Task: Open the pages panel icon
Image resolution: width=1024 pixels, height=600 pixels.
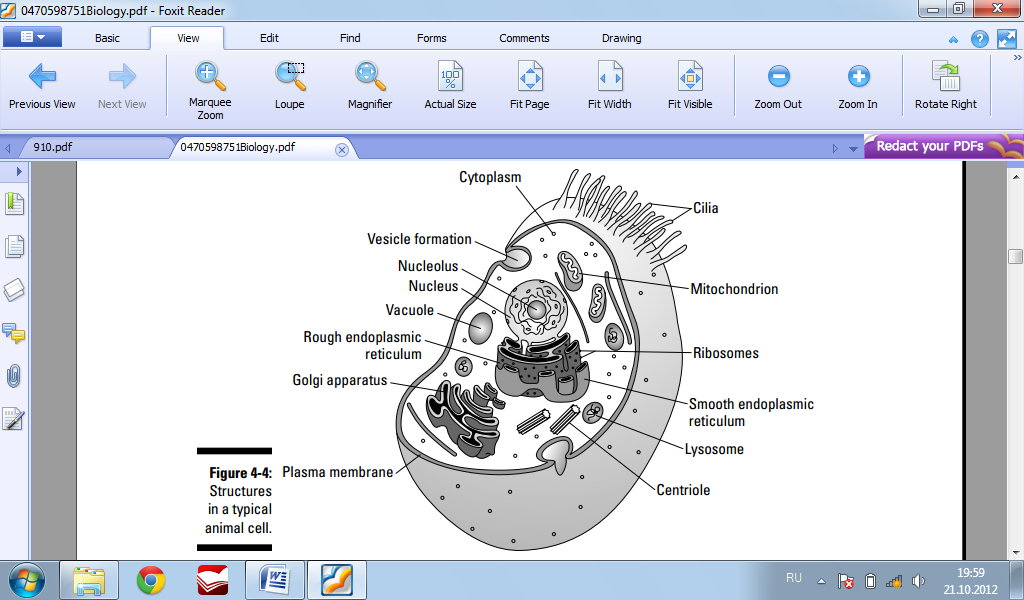Action: pos(14,247)
